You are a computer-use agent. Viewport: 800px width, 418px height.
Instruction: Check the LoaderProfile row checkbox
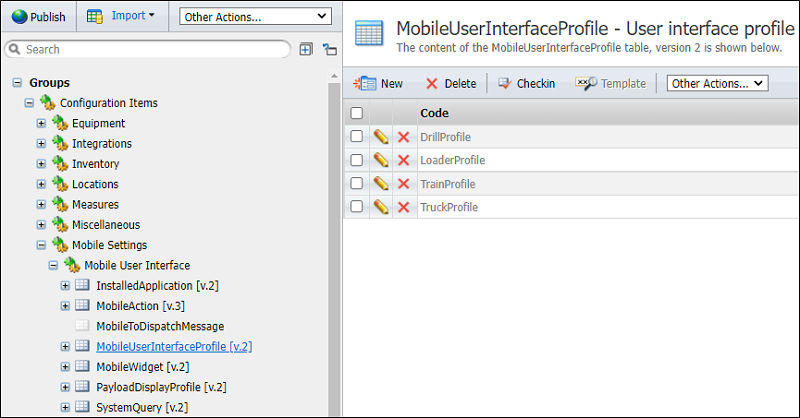(357, 160)
